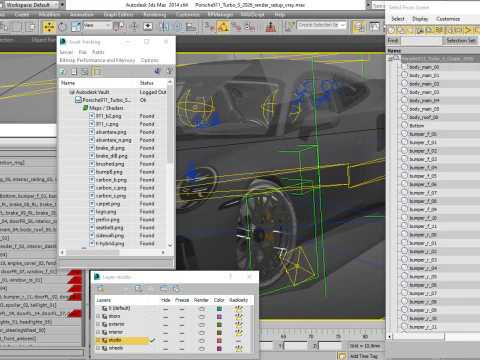The height and width of the screenshot is (360, 480).
Task: Open the MAXScript menu
Action: (x=253, y=15)
